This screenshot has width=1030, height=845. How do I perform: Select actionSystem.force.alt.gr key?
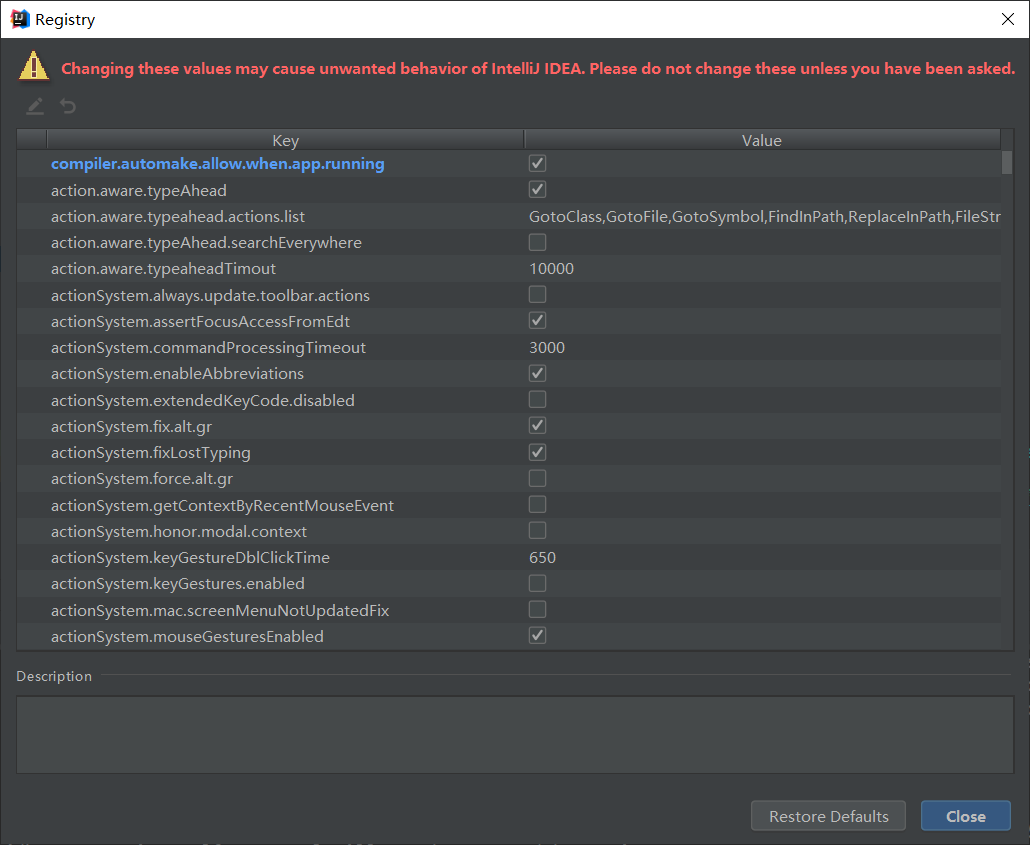[x=142, y=479]
